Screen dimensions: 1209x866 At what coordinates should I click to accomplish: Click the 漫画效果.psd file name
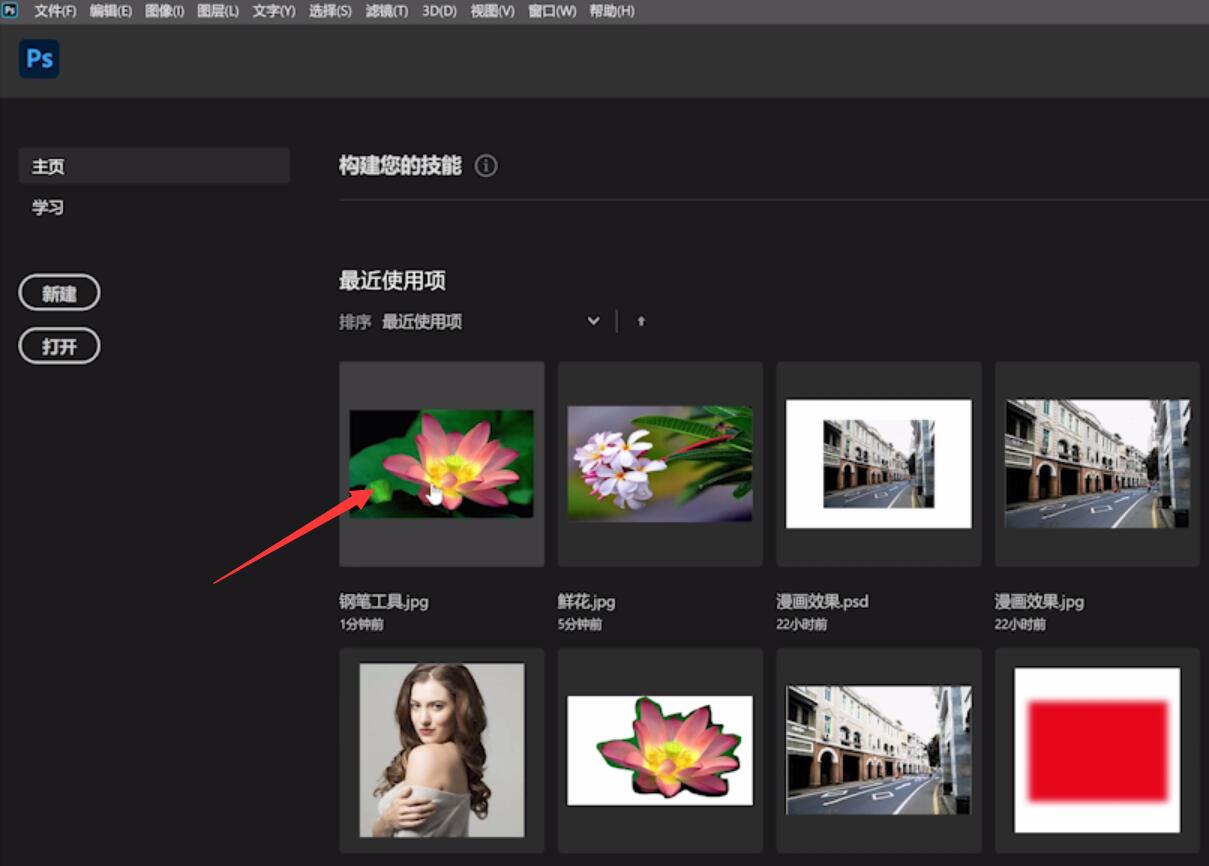point(823,601)
